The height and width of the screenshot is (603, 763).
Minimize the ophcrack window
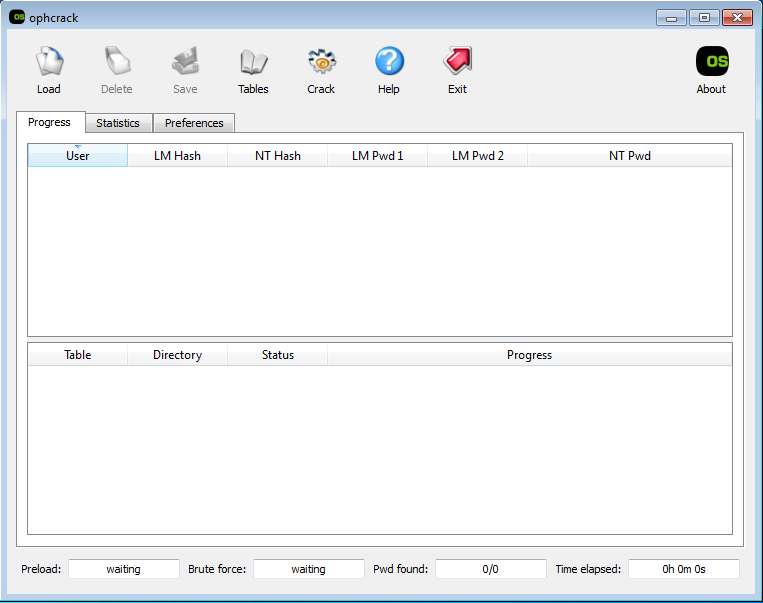click(x=672, y=18)
